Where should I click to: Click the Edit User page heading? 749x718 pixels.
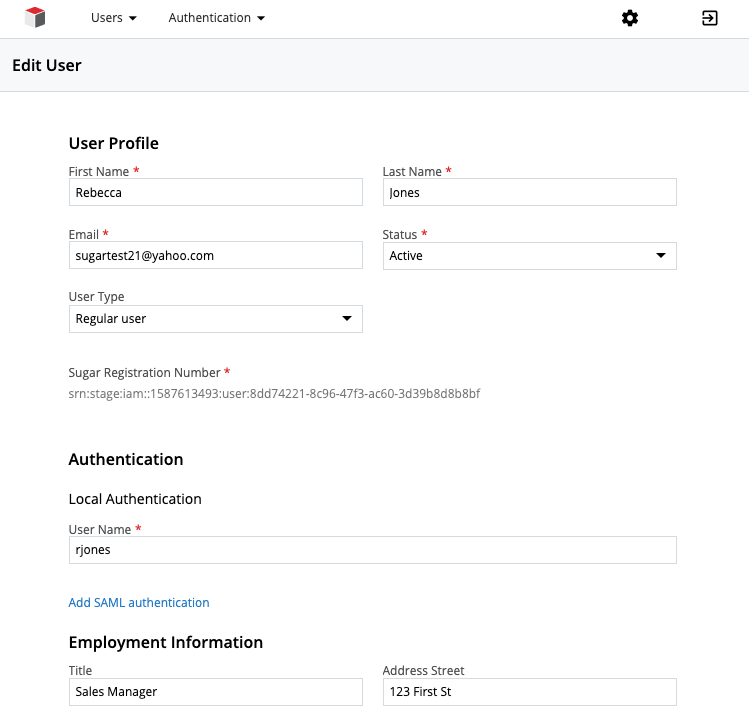(x=47, y=66)
